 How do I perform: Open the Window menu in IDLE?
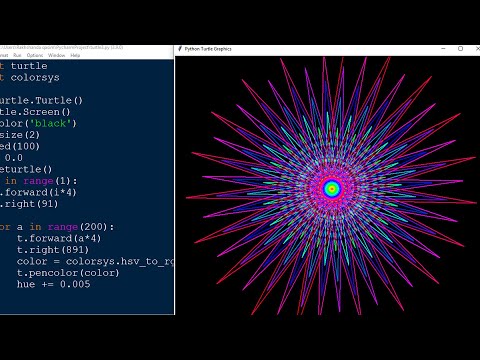click(56, 55)
